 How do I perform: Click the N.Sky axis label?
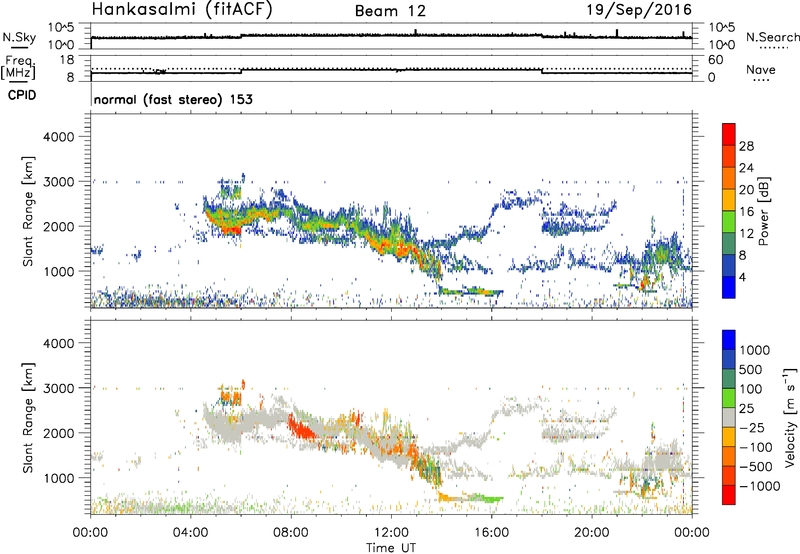tap(19, 37)
